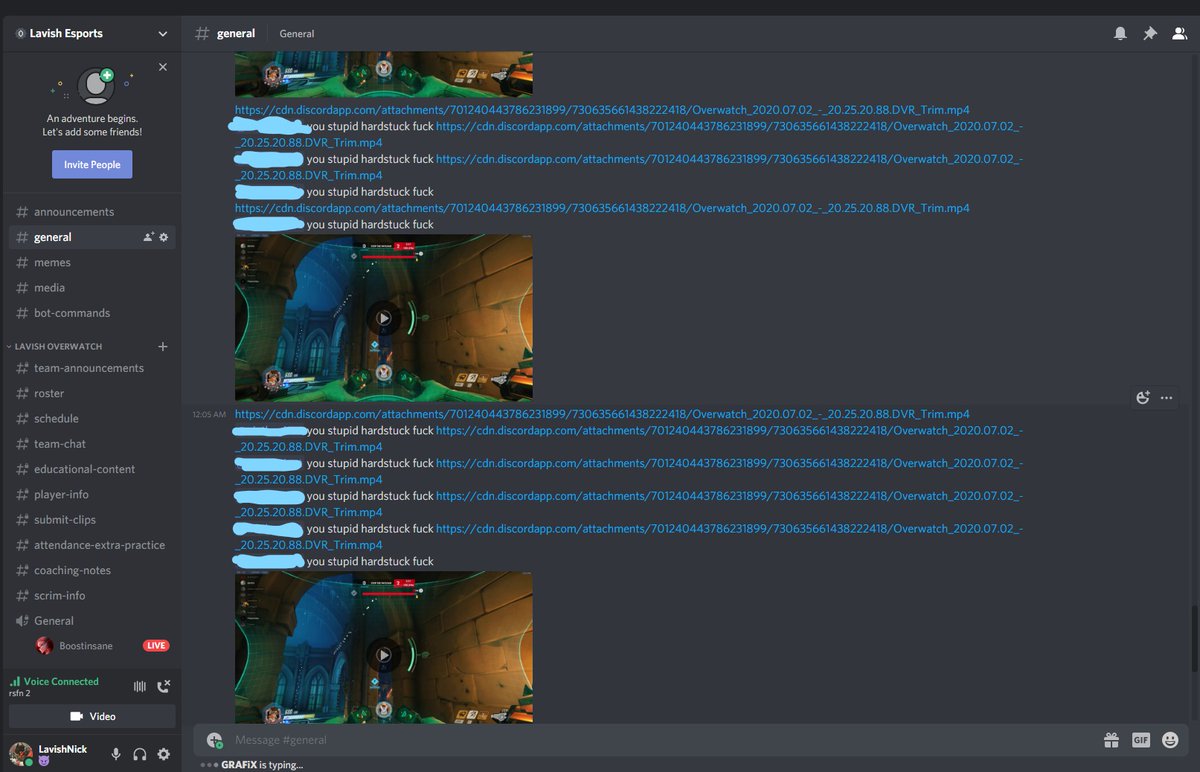Collapse LAVISH OVERWATCH category
1200x772 pixels.
coord(58,346)
